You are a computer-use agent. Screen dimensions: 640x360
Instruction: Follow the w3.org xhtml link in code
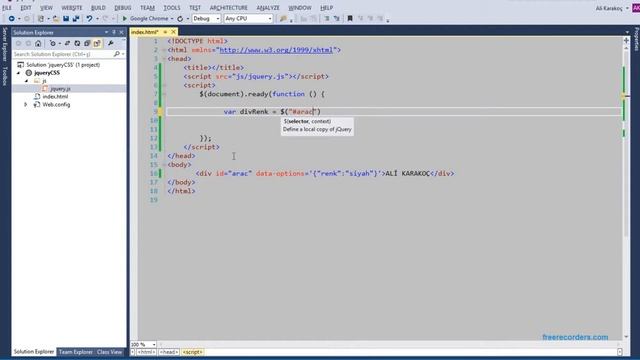276,50
